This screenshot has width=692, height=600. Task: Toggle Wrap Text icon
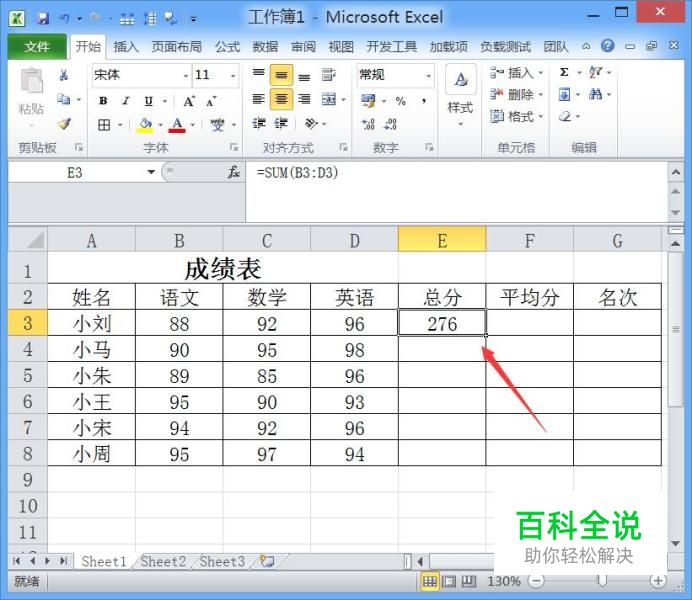tap(329, 75)
